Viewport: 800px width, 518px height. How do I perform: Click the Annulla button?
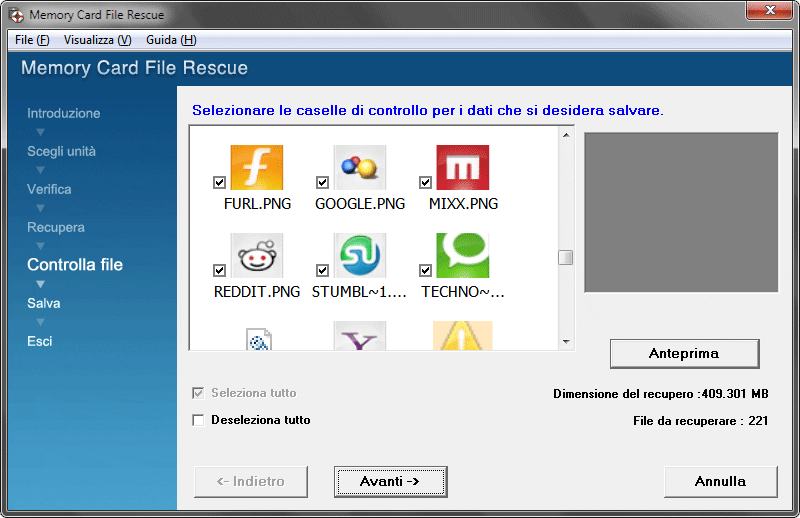[720, 481]
